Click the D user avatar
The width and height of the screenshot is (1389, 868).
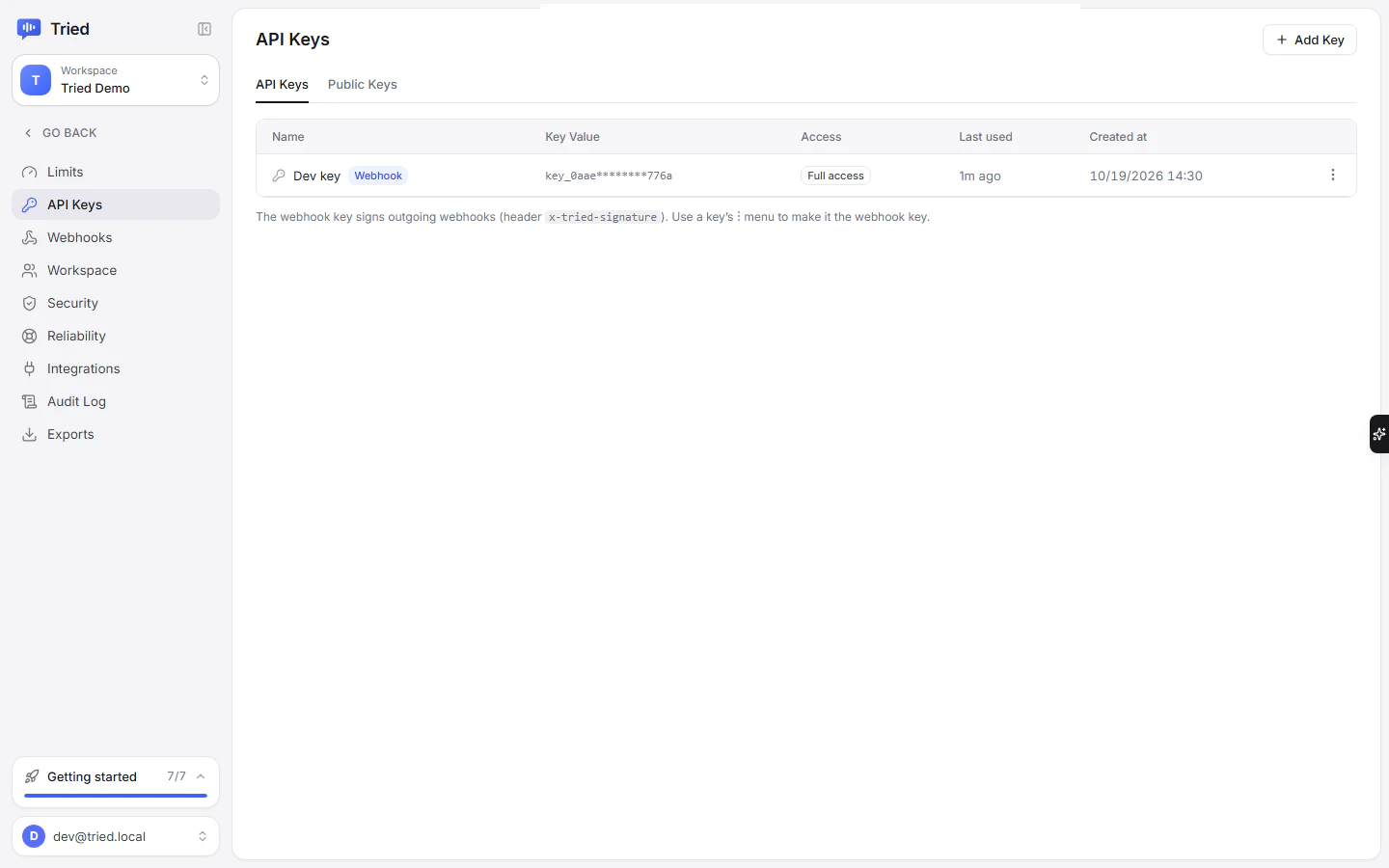pyautogui.click(x=34, y=836)
